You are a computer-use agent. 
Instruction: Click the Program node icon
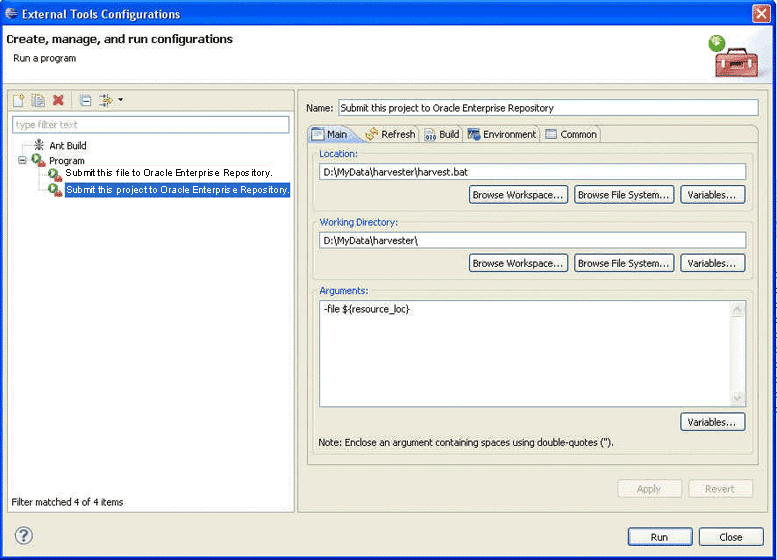coord(38,161)
